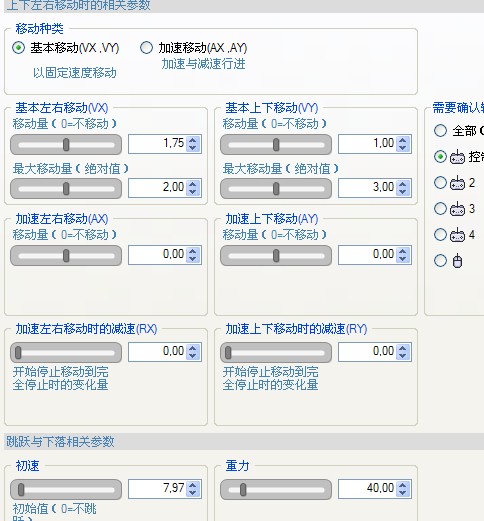Decrease RY 减速 with the down arrow
Viewport: 484px width, 521px height.
click(x=403, y=356)
